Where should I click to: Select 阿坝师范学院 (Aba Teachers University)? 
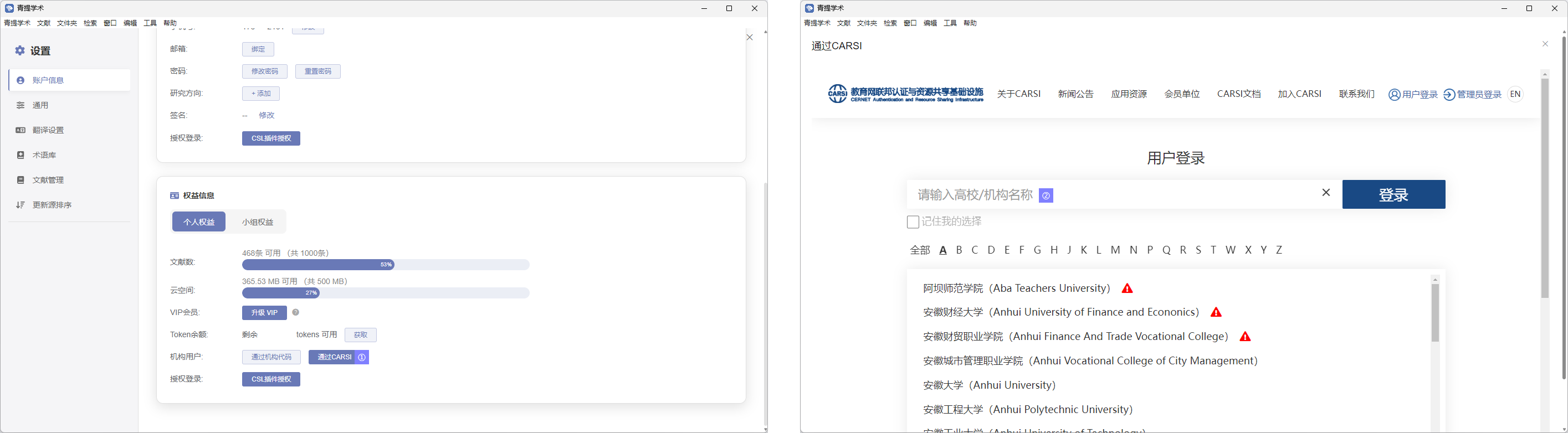coord(1017,288)
